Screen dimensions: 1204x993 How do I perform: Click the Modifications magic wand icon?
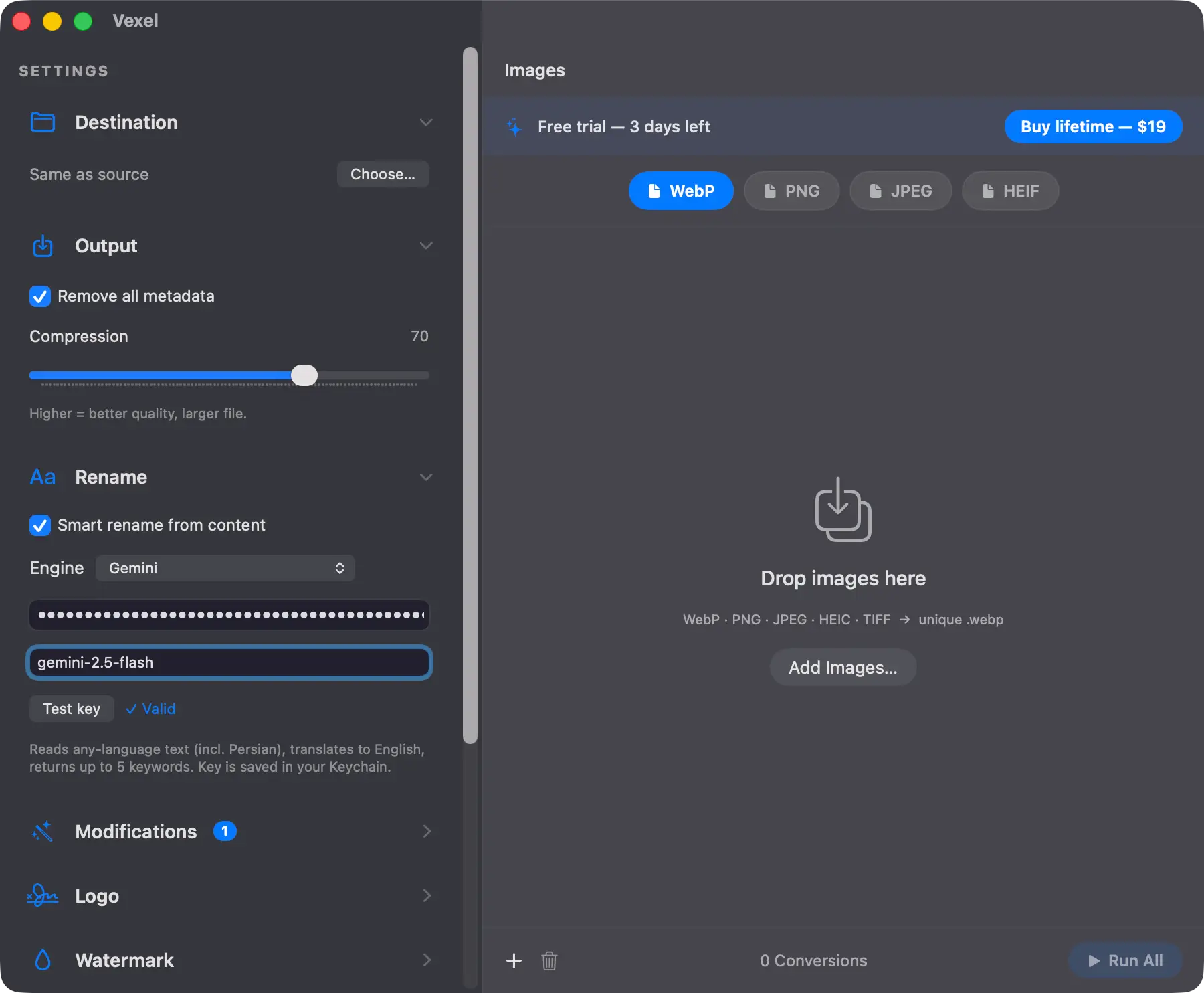click(x=42, y=831)
